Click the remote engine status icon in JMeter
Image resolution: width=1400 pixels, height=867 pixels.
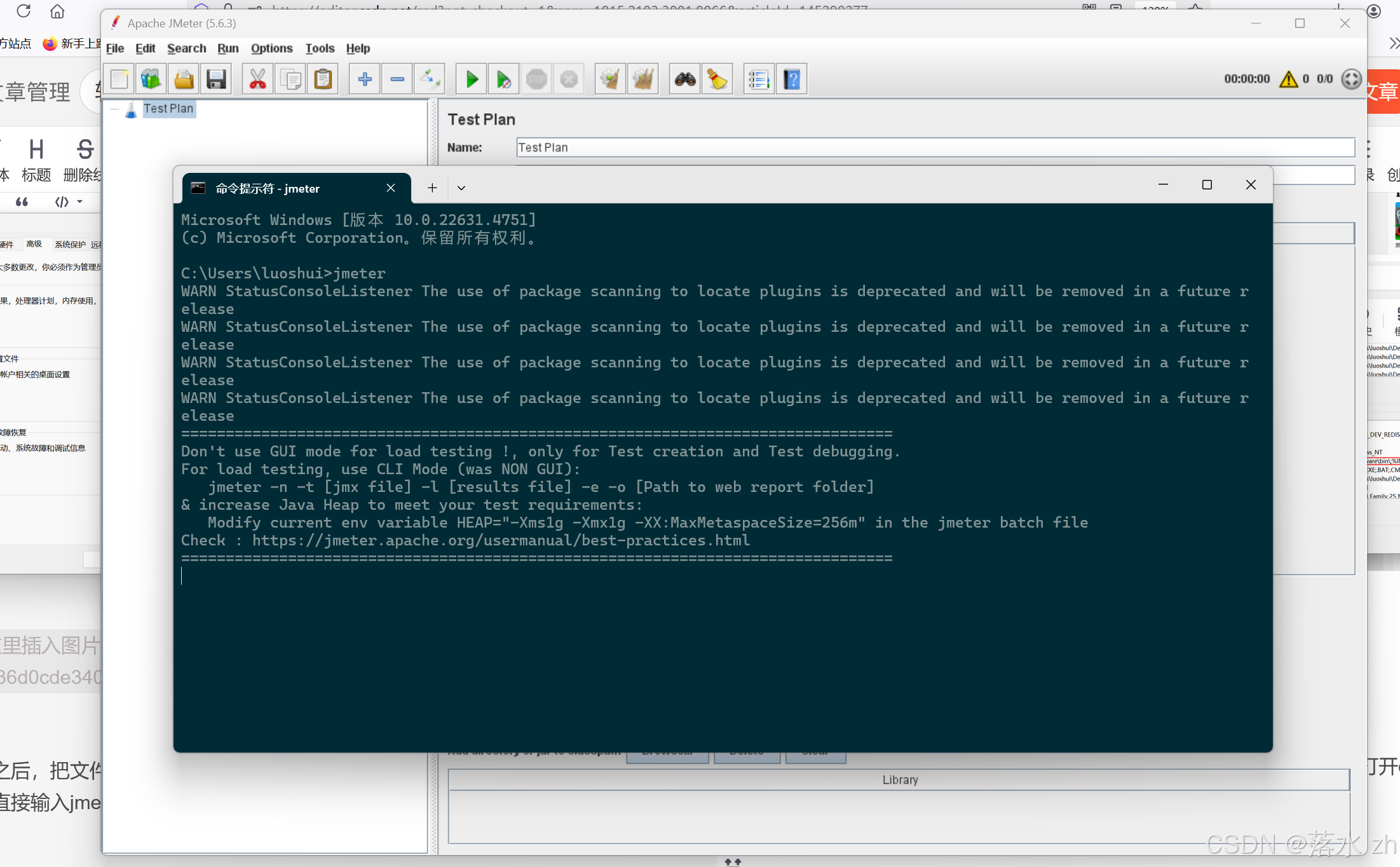click(1351, 79)
